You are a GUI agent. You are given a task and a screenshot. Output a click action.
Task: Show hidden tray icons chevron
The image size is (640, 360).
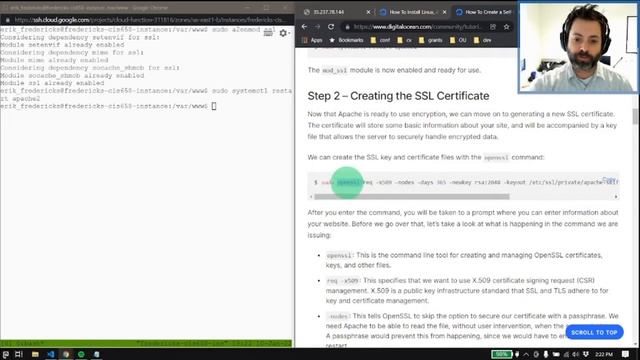tap(526, 354)
